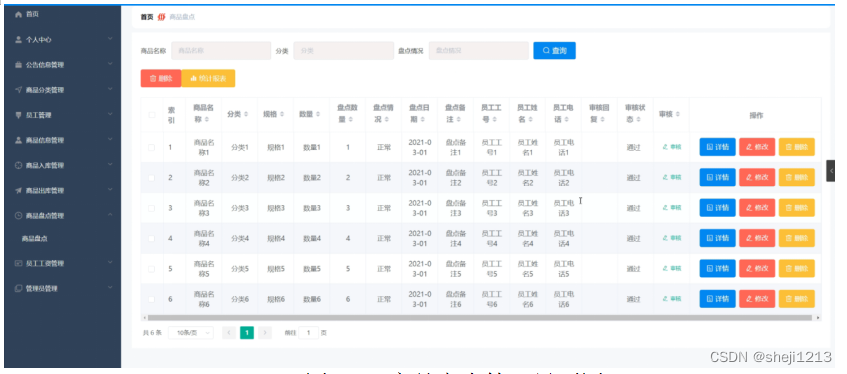The width and height of the screenshot is (847, 374).
Task: Expand the 员工工资管理 sidebar chevron
Action: [110, 263]
